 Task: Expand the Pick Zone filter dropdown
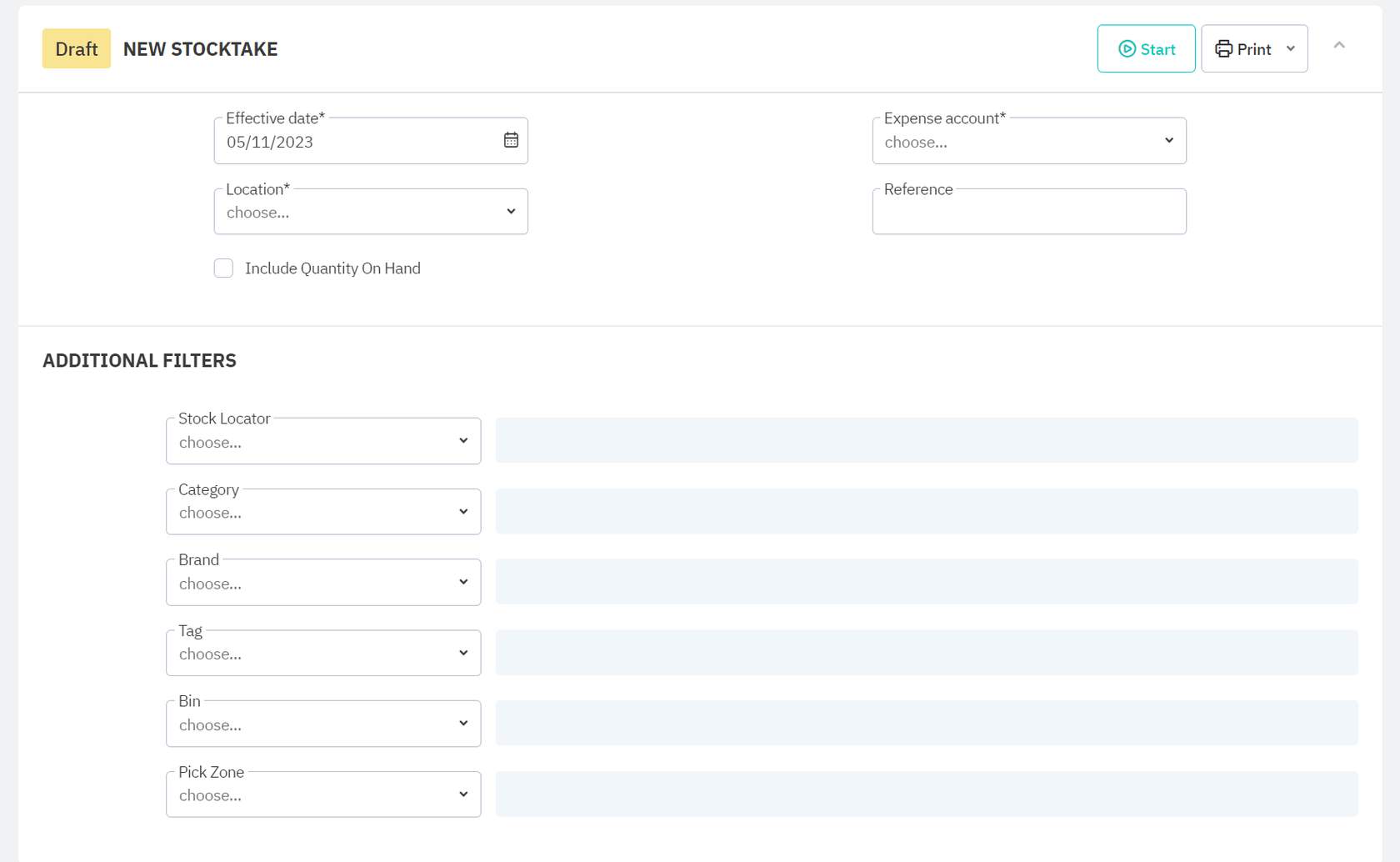tap(323, 795)
